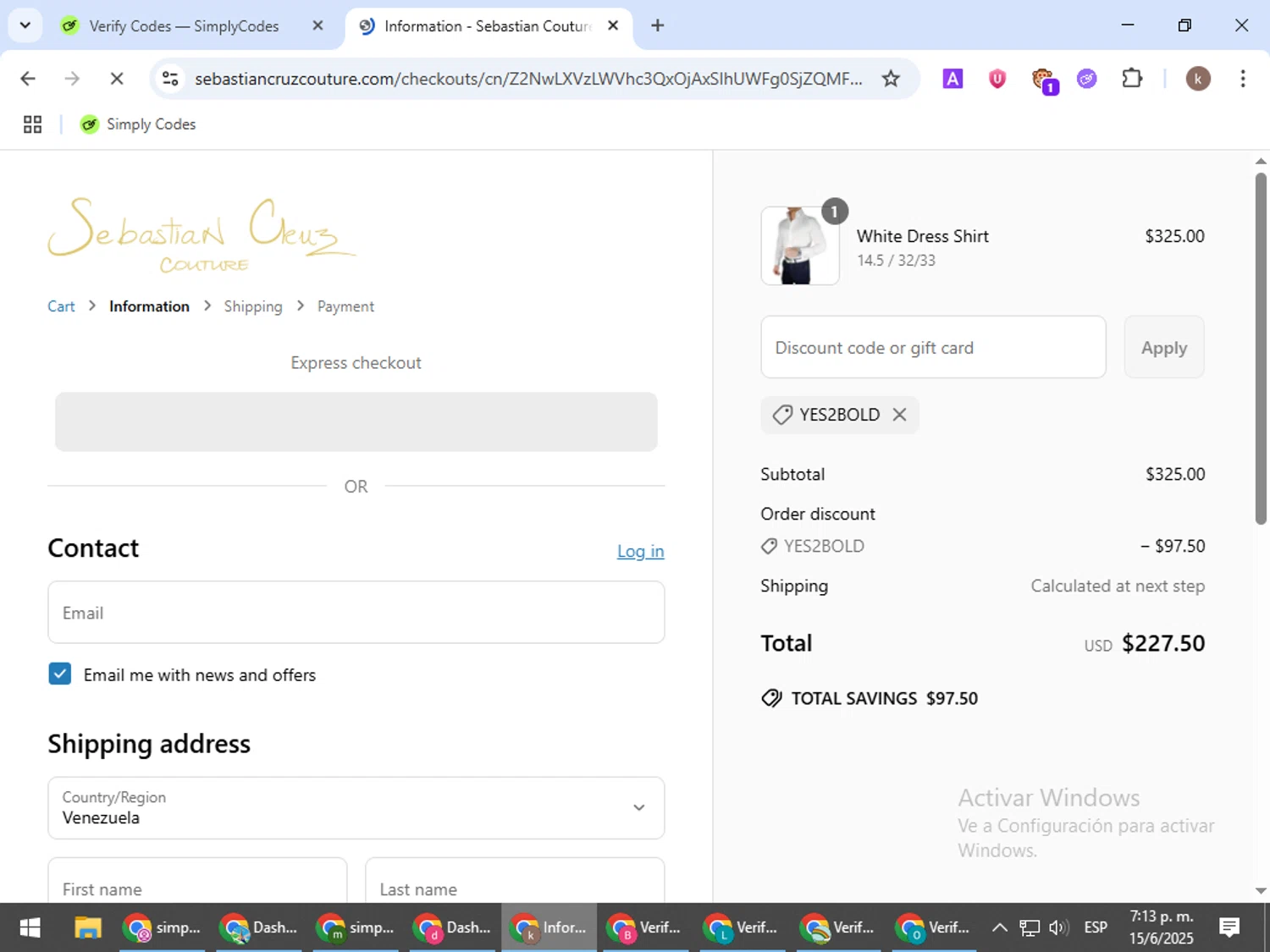Open the tab search dropdown
The image size is (1270, 952).
[x=25, y=25]
